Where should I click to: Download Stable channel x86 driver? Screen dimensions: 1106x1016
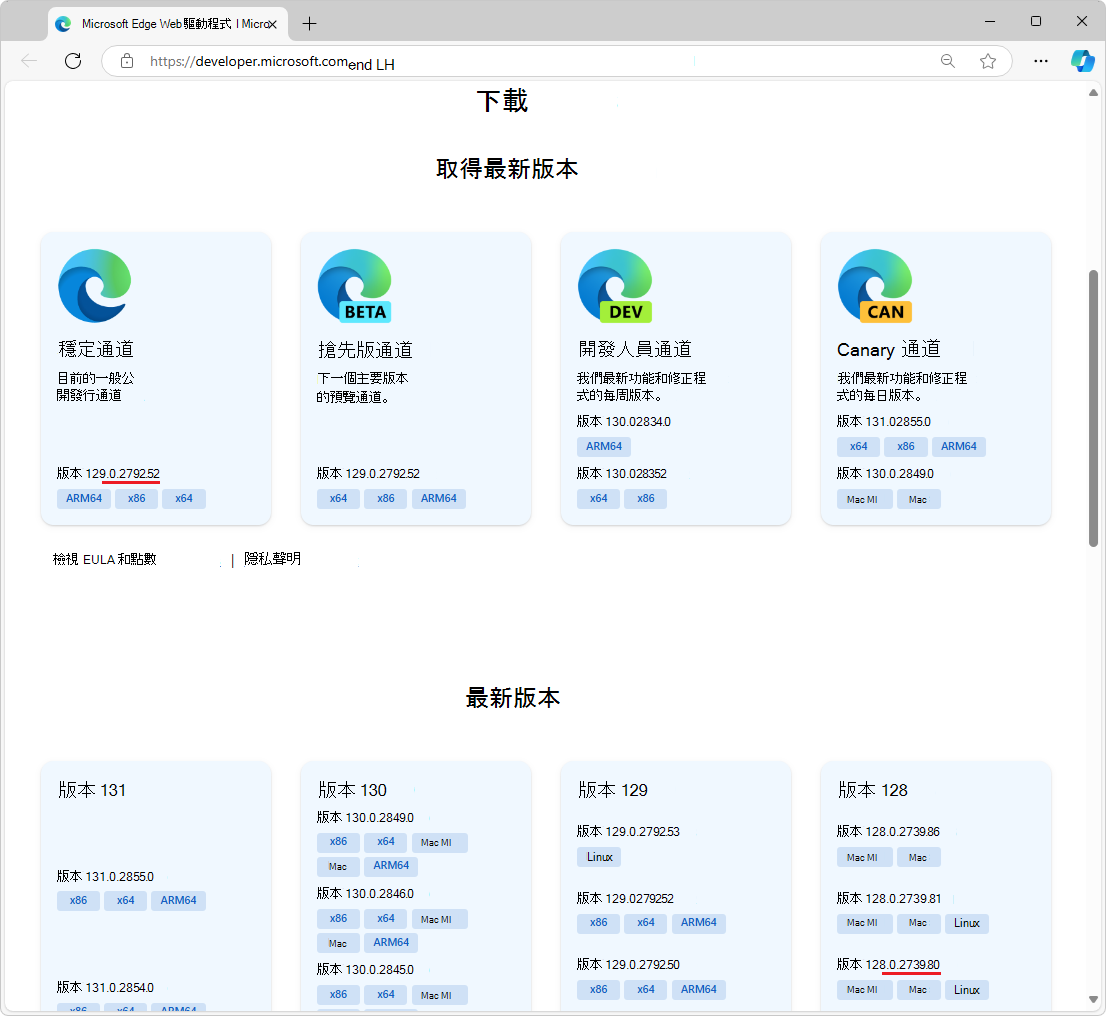[x=137, y=499]
